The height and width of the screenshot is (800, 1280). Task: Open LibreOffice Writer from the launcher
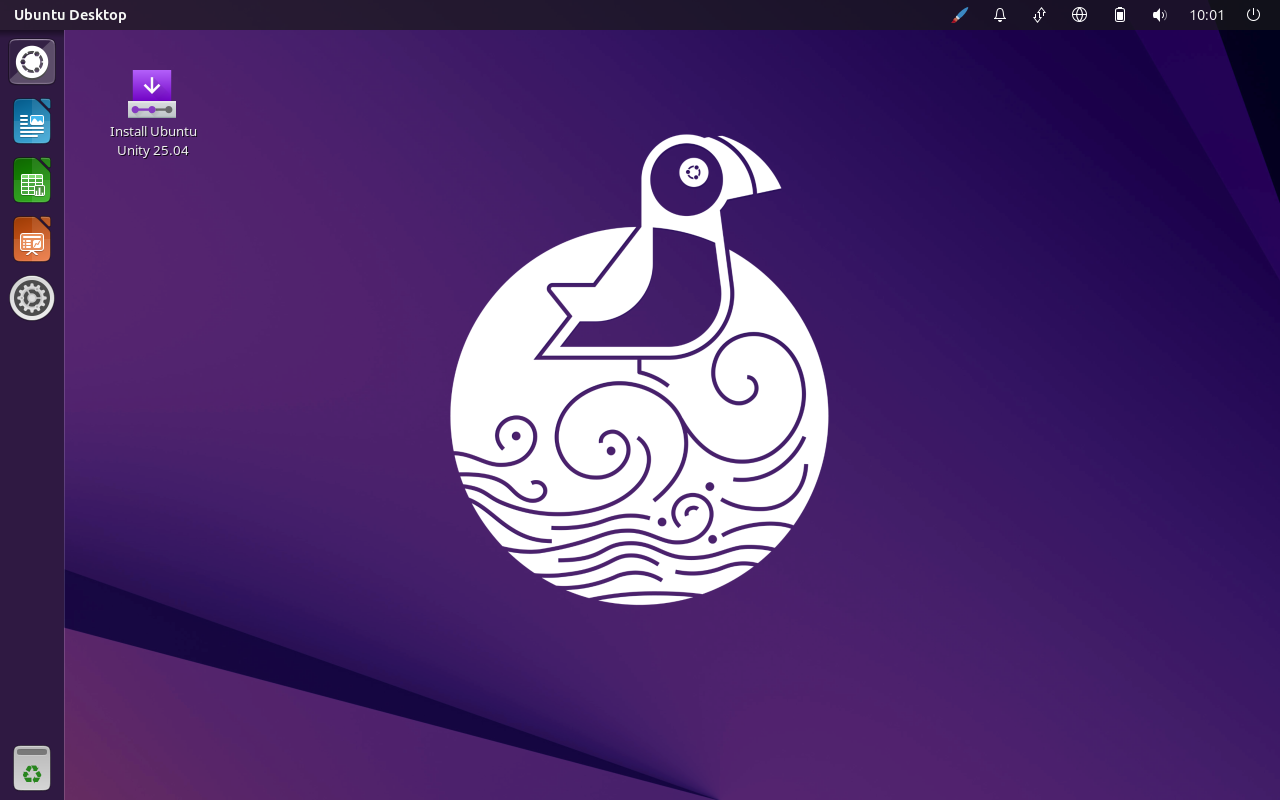point(31,120)
